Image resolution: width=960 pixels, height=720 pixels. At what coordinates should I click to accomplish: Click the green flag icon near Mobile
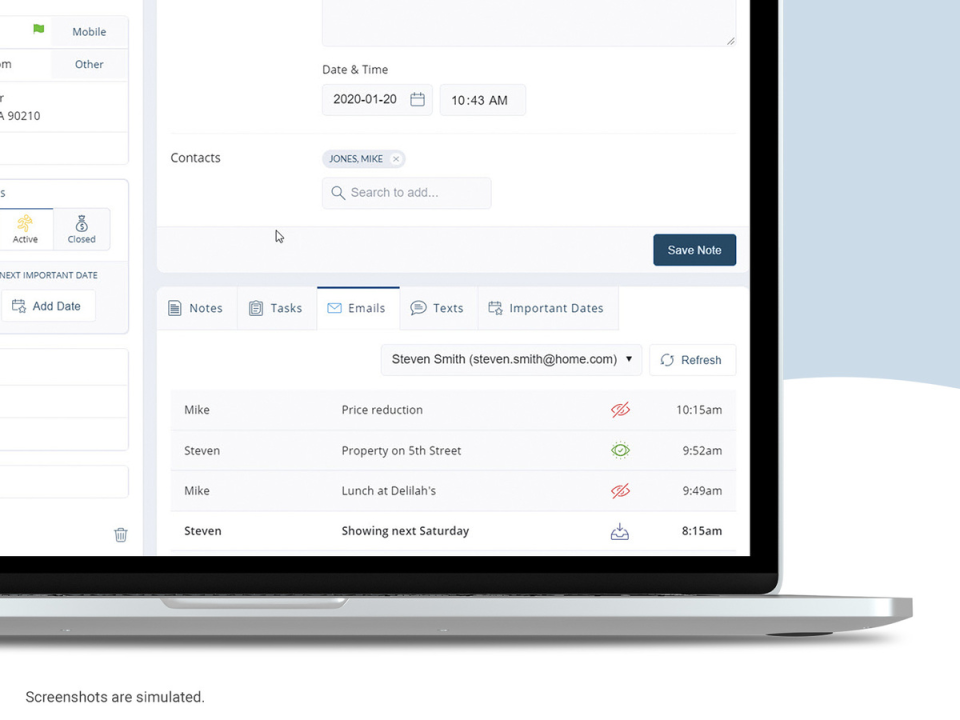point(37,31)
